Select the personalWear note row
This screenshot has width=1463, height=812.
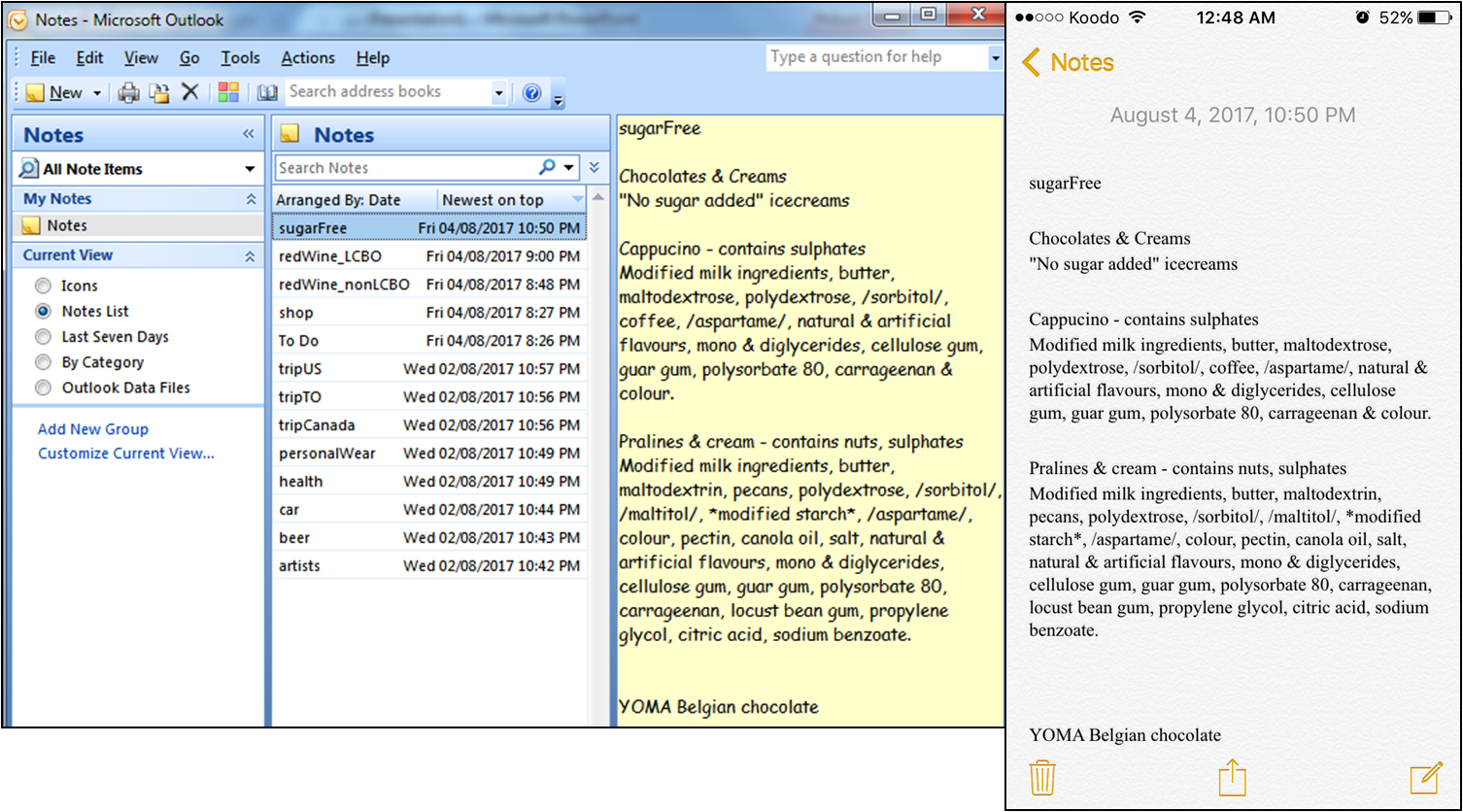tap(429, 454)
